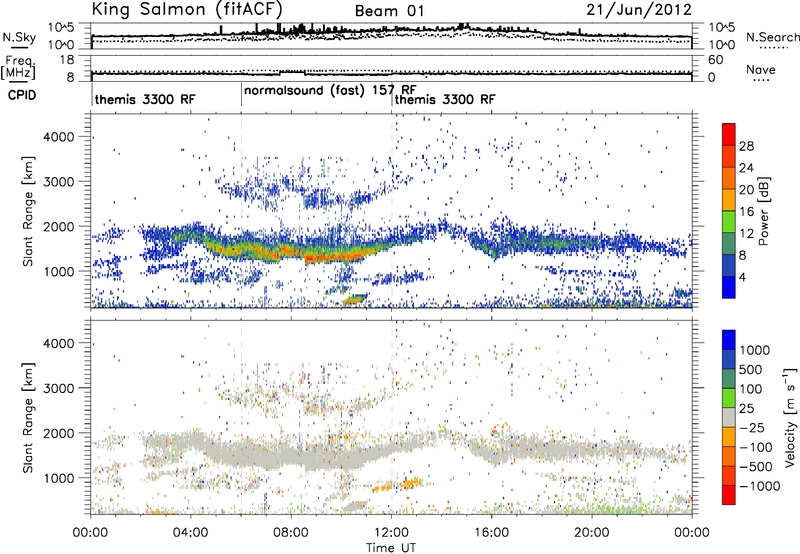Click 'Slant Range [km]' on the velocity panel

click(28, 418)
